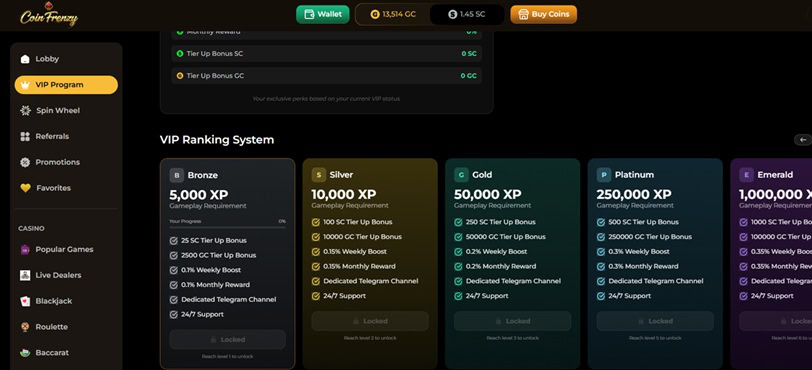Image resolution: width=812 pixels, height=370 pixels.
Task: Click check icon beside 0.1% Weekly Boost
Action: 173,270
